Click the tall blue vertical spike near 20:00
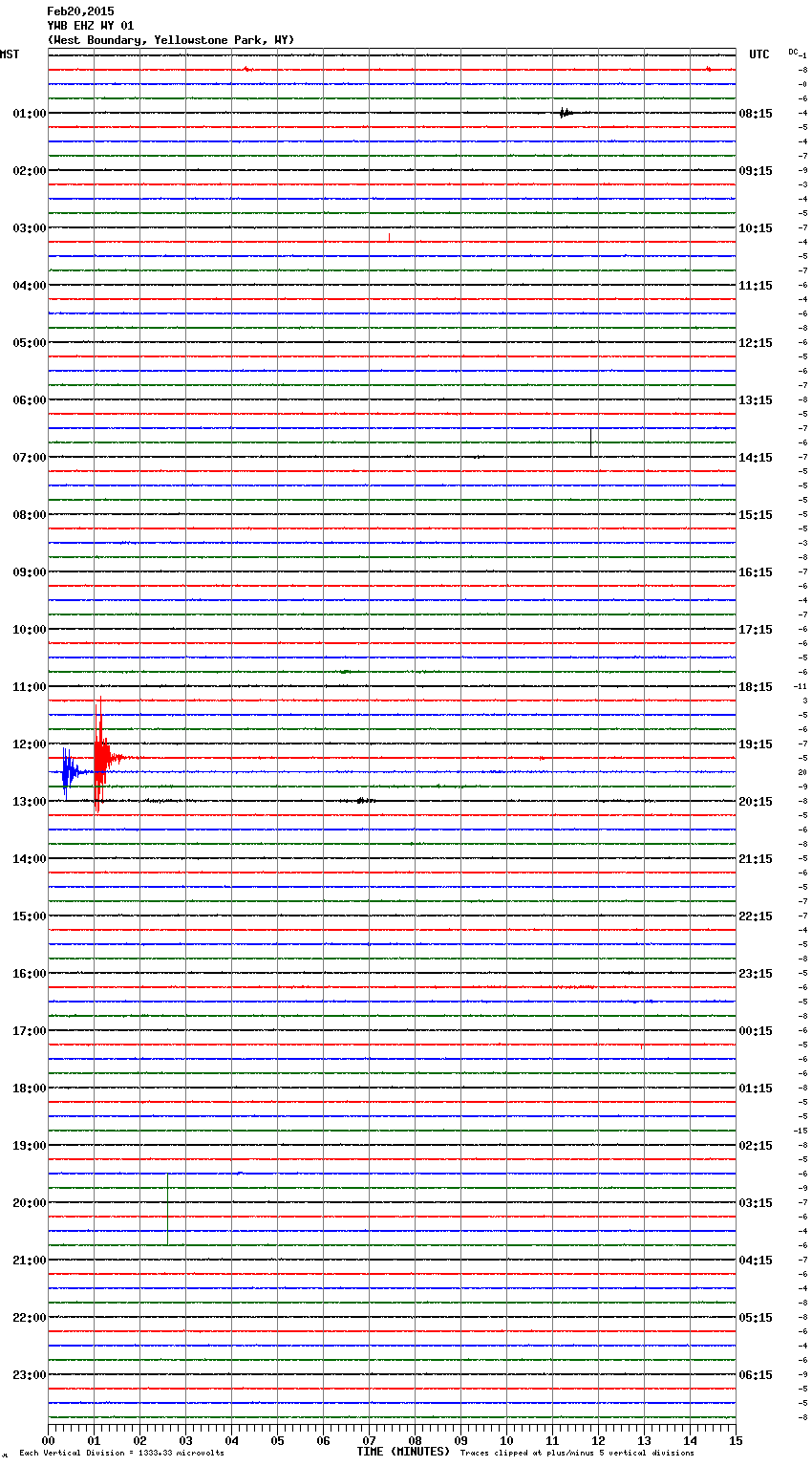812x1466 pixels. click(x=168, y=1208)
